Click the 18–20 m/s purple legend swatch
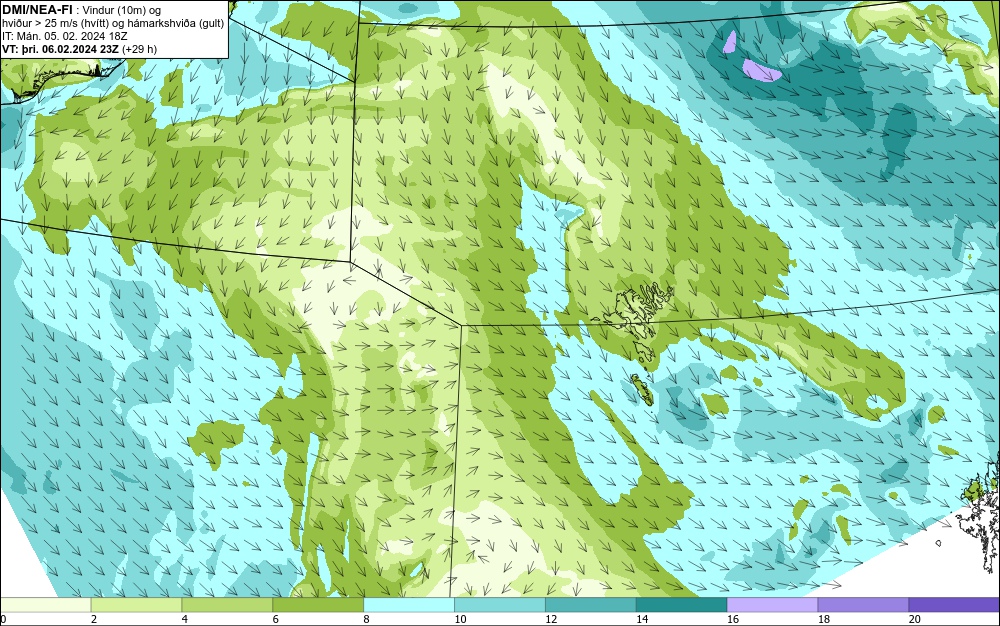Image resolution: width=1000 pixels, height=626 pixels. point(863,605)
